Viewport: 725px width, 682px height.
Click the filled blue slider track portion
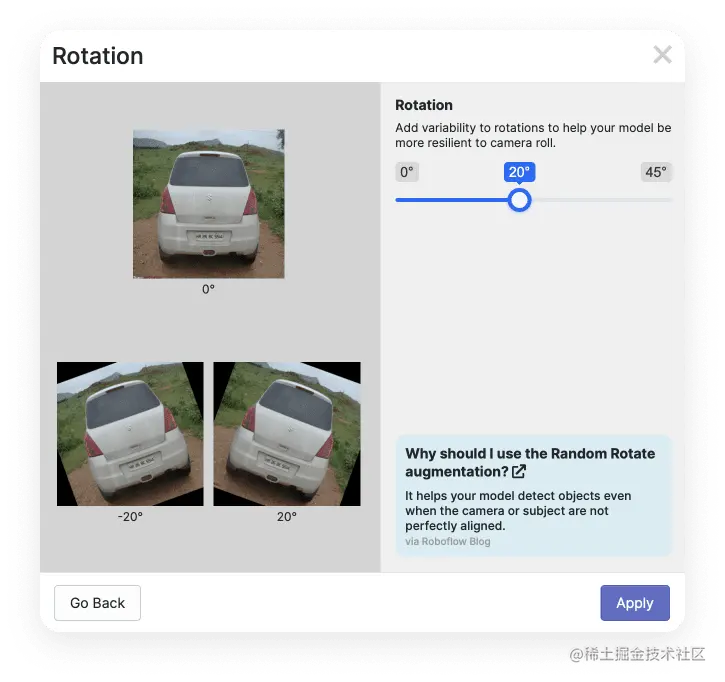tap(451, 200)
